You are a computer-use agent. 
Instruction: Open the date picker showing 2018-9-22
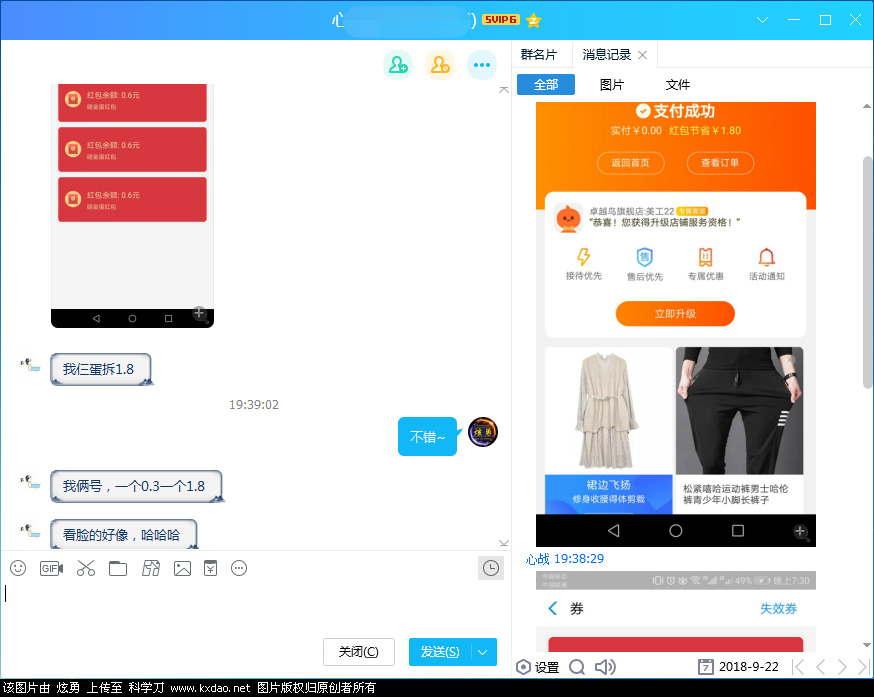point(739,666)
